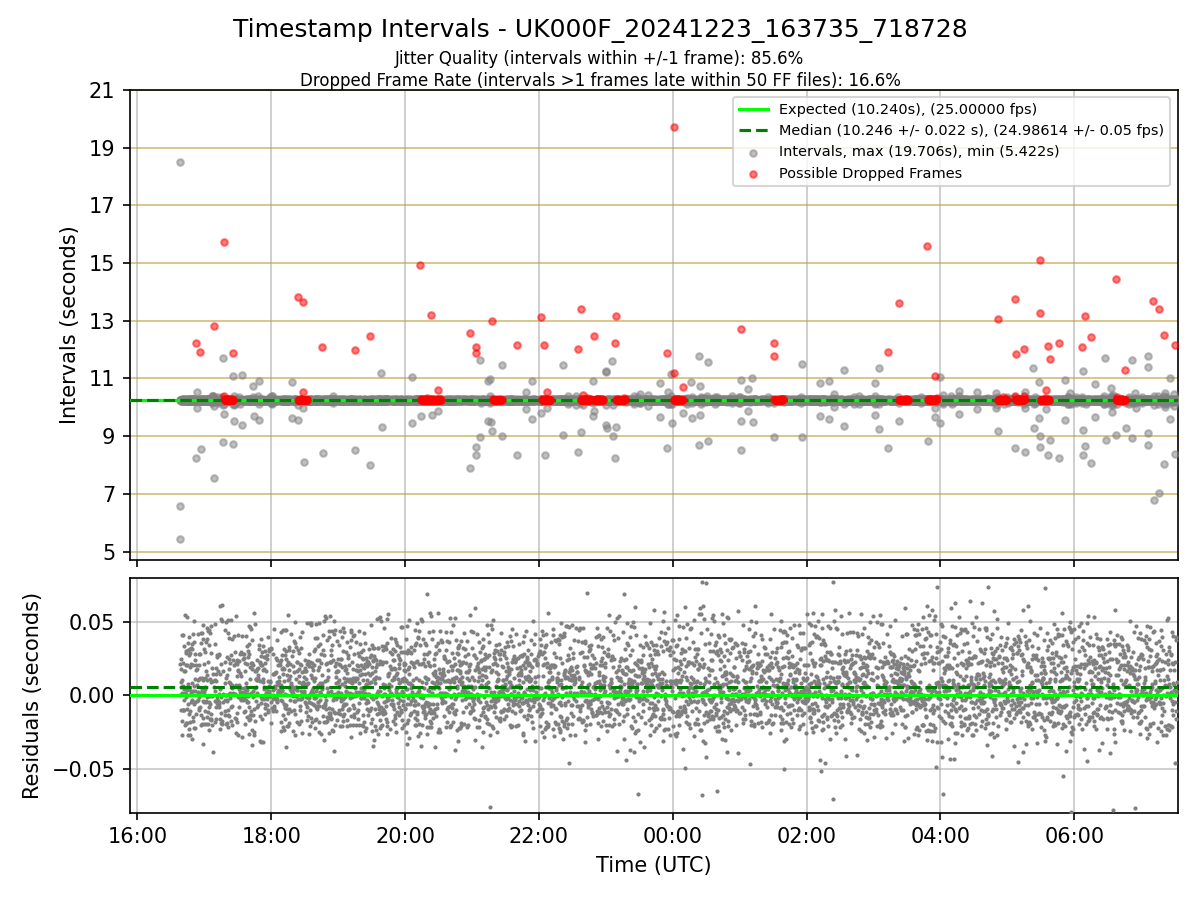Click the 18:00 time tick label
Viewport: 1200px width, 900px height.
tap(271, 835)
